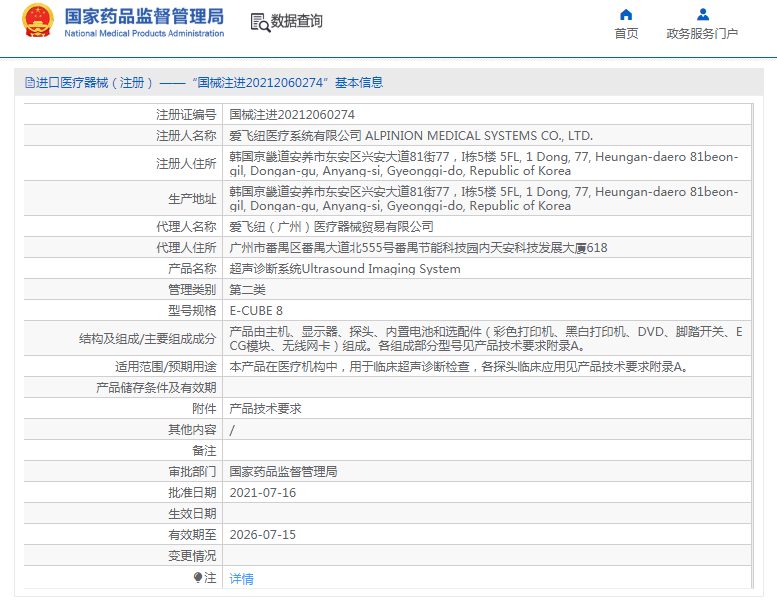This screenshot has height=602, width=777.
Task: Click 数据查询 label
Action: point(296,21)
